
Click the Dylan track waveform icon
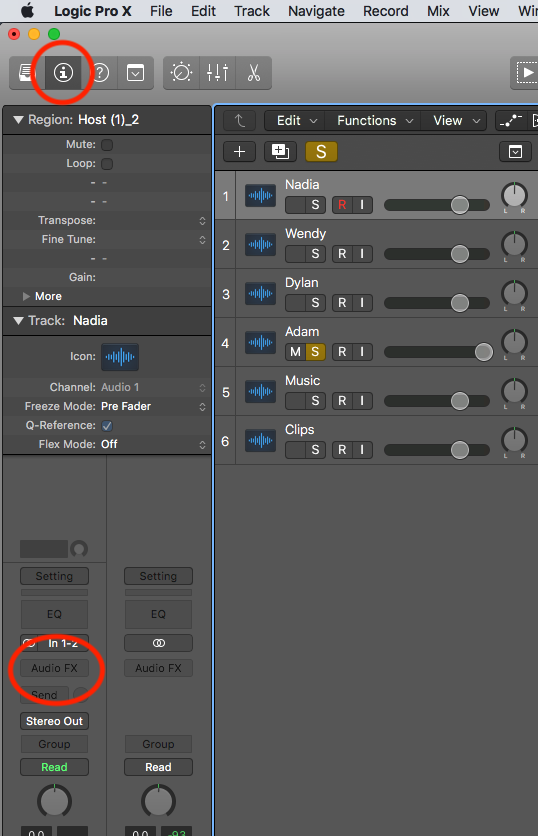(260, 294)
